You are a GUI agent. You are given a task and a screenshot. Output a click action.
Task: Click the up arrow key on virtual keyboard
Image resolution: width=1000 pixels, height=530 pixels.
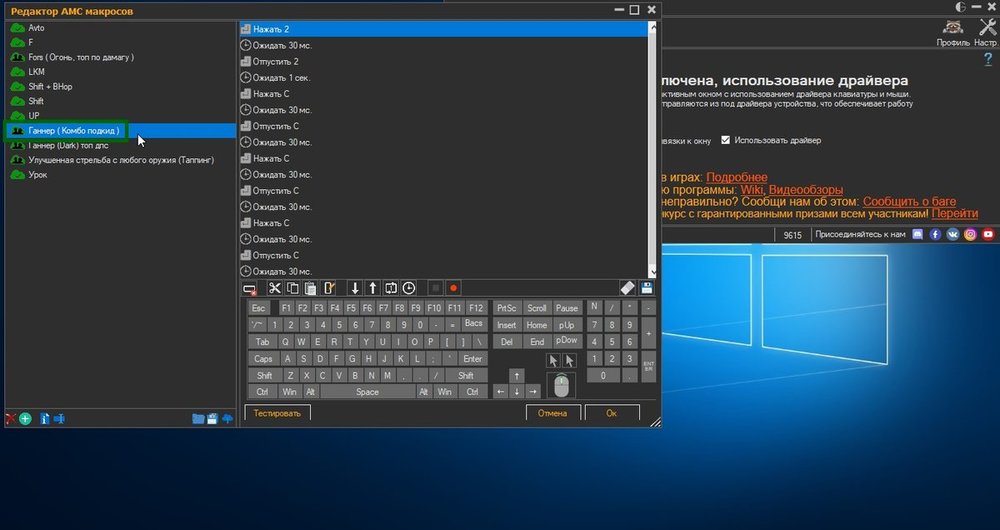click(x=517, y=376)
